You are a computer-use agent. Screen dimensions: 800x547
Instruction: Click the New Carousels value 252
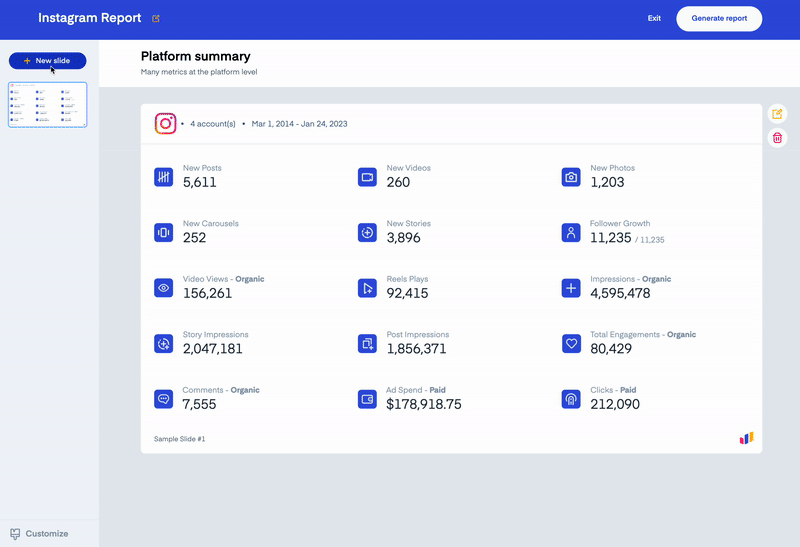(194, 238)
